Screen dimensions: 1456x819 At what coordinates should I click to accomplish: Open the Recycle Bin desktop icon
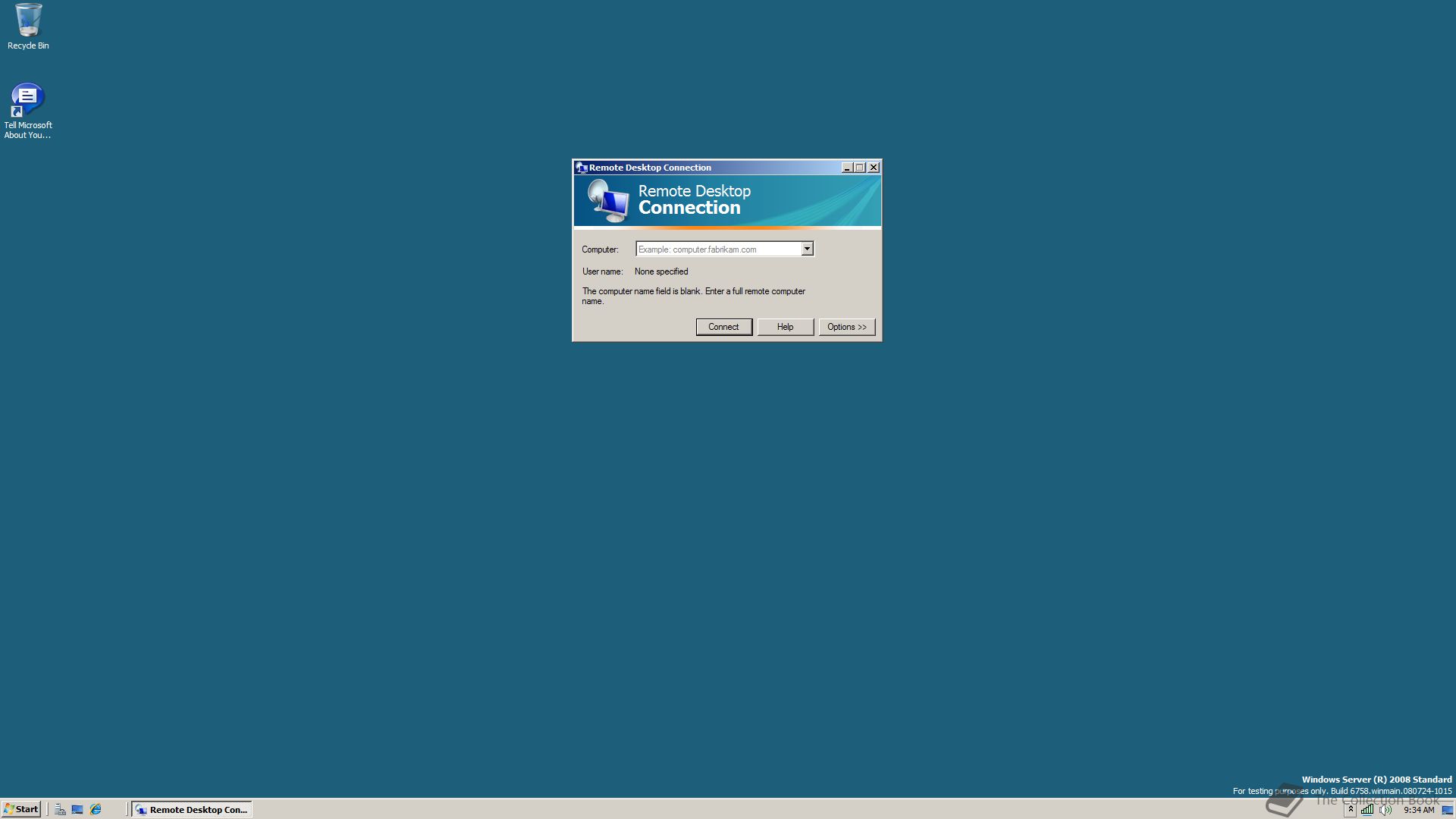pos(28,27)
